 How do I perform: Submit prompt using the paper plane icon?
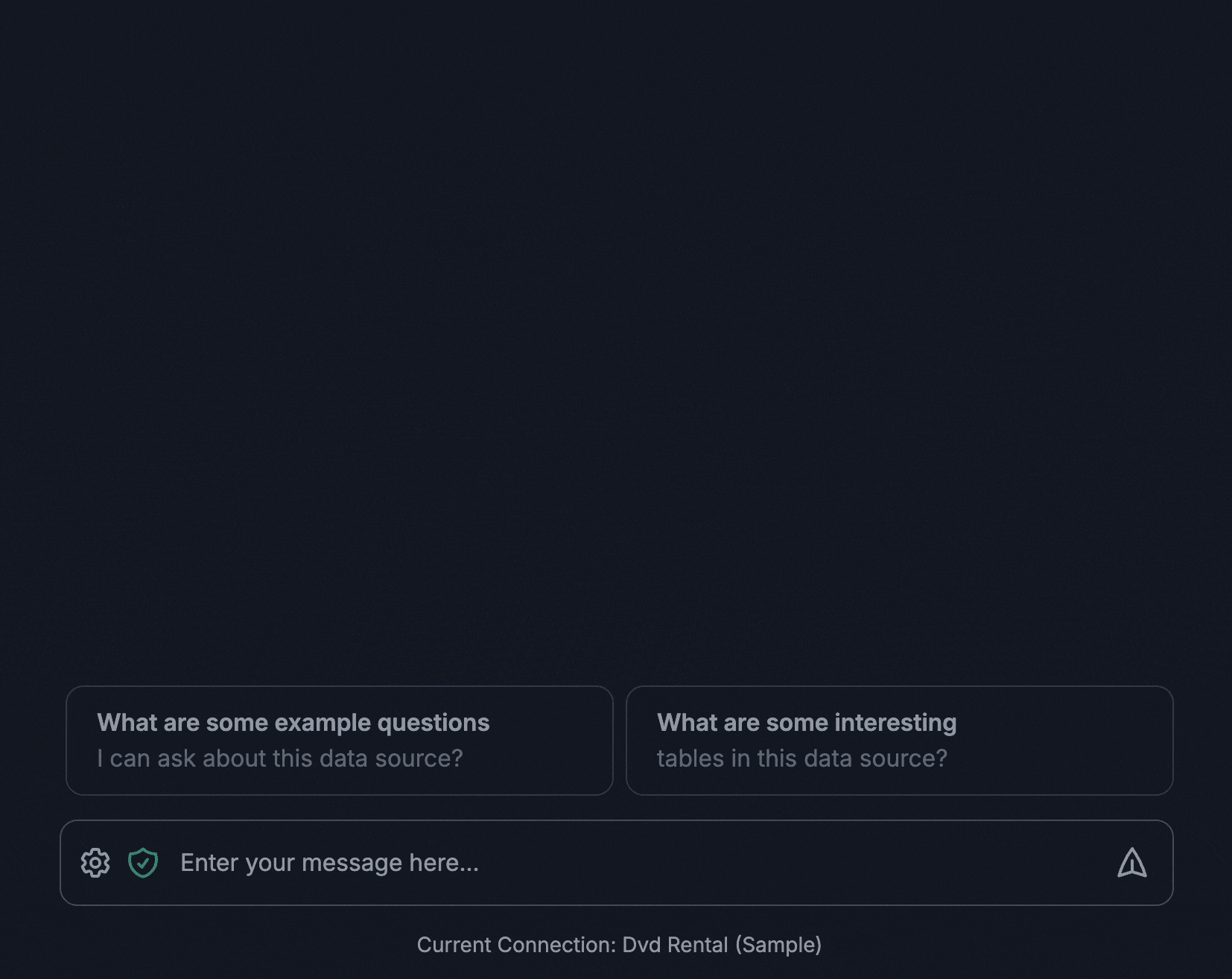[x=1132, y=863]
